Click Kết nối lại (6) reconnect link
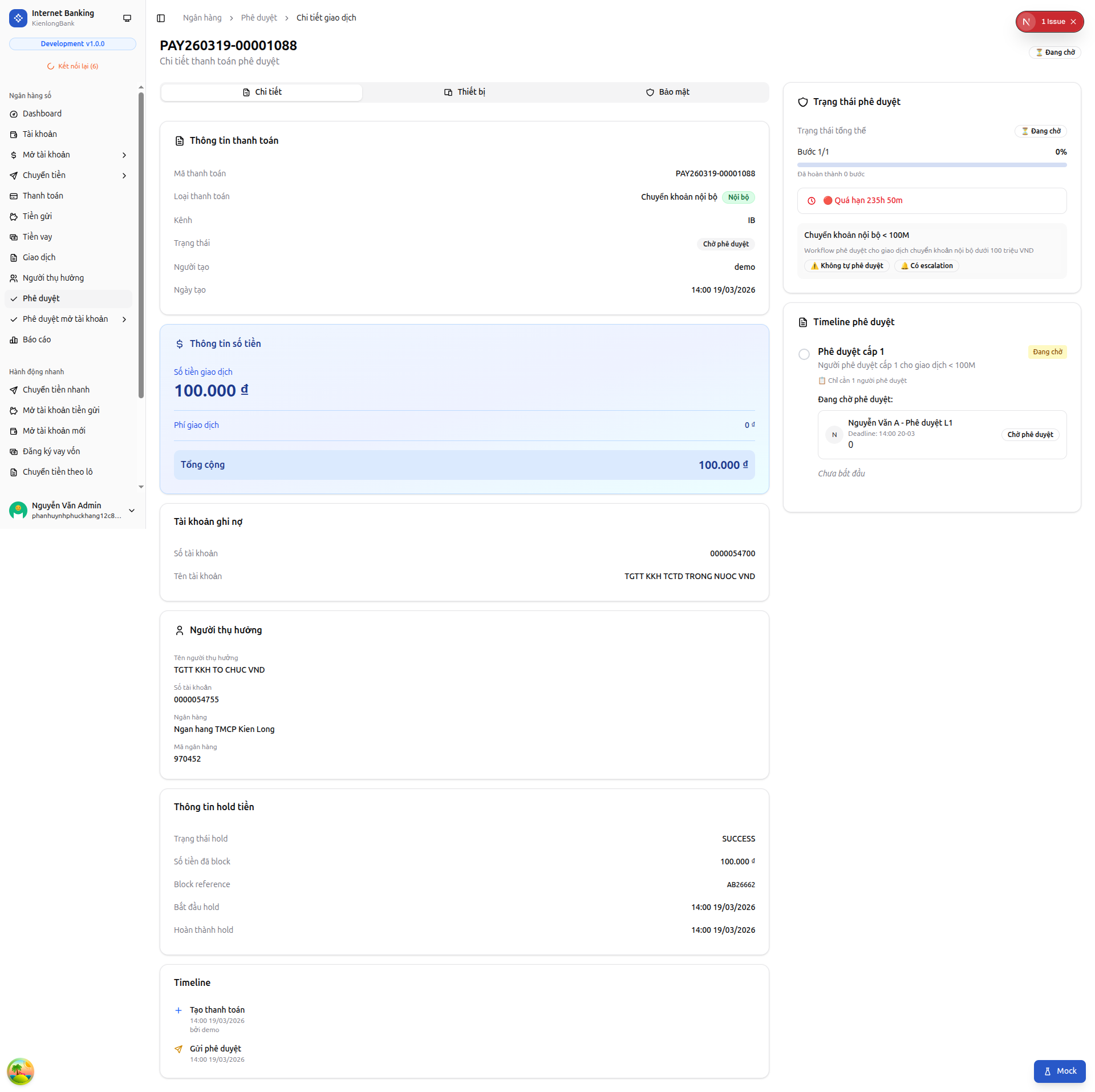 (x=72, y=66)
